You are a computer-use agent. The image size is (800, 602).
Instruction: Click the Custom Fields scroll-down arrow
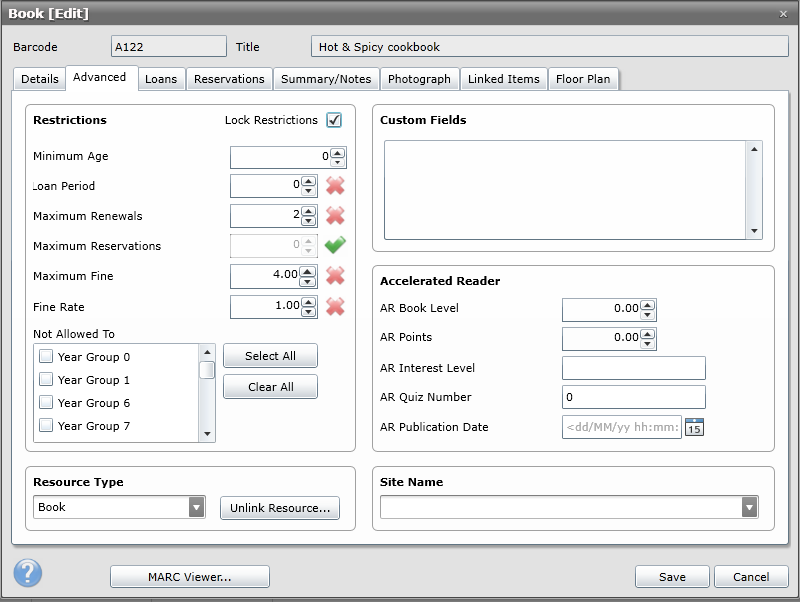(x=754, y=231)
